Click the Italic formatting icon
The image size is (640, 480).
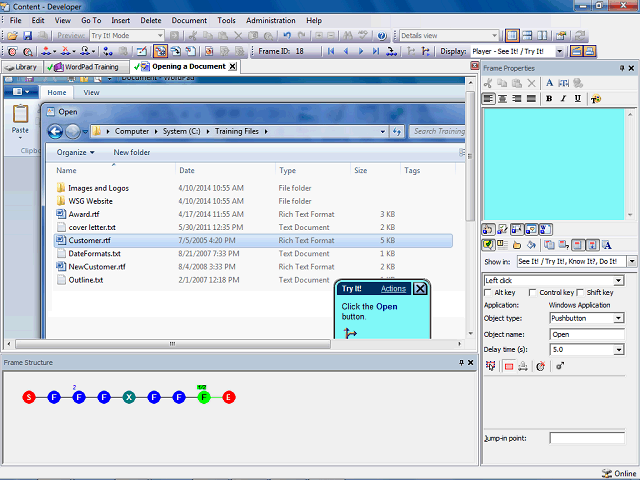click(x=563, y=99)
